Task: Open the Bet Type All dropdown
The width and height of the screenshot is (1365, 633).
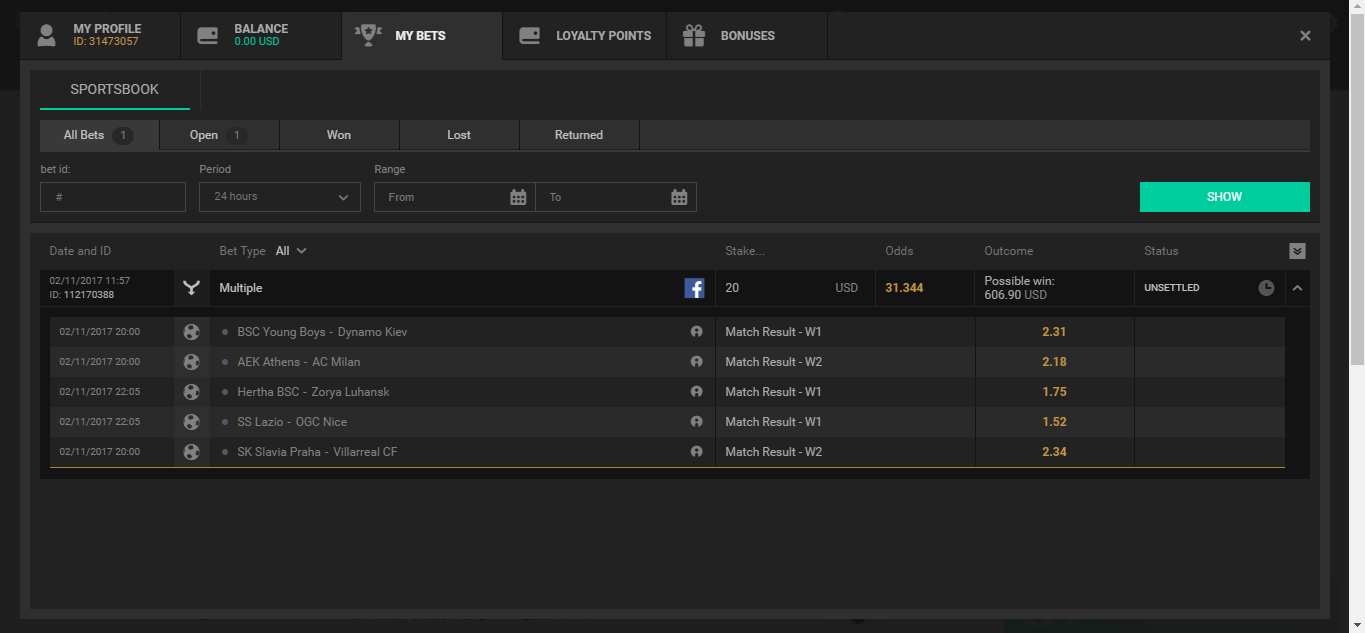Action: 290,251
